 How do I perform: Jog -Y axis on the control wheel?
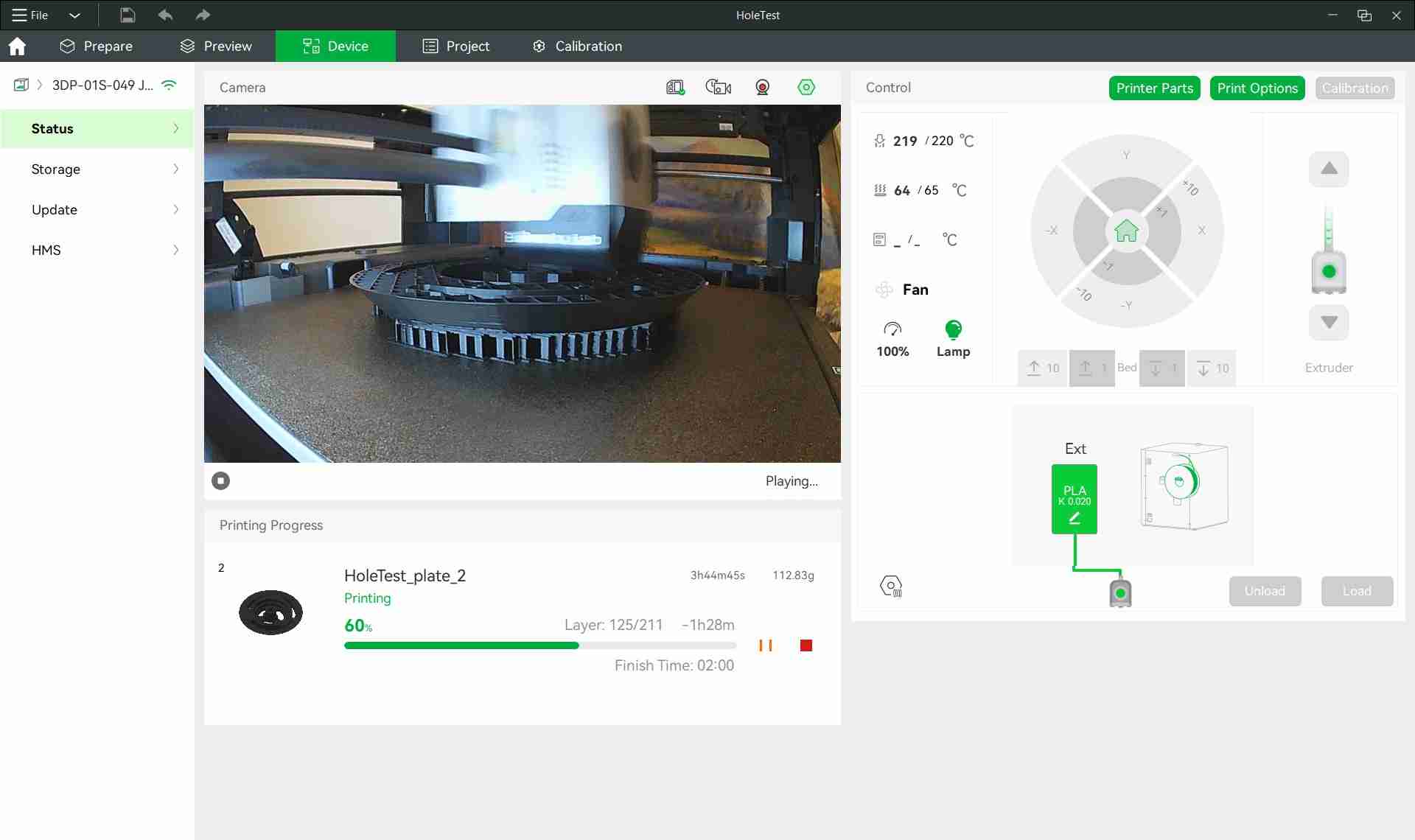pos(1126,305)
